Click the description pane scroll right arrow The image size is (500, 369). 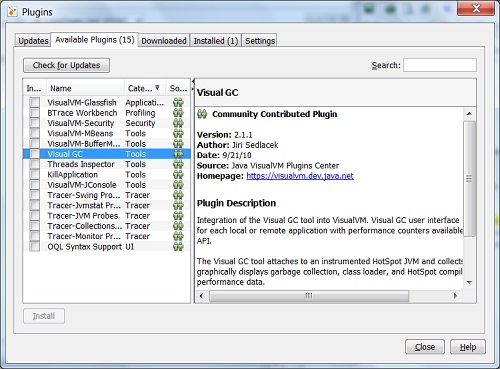tap(455, 296)
